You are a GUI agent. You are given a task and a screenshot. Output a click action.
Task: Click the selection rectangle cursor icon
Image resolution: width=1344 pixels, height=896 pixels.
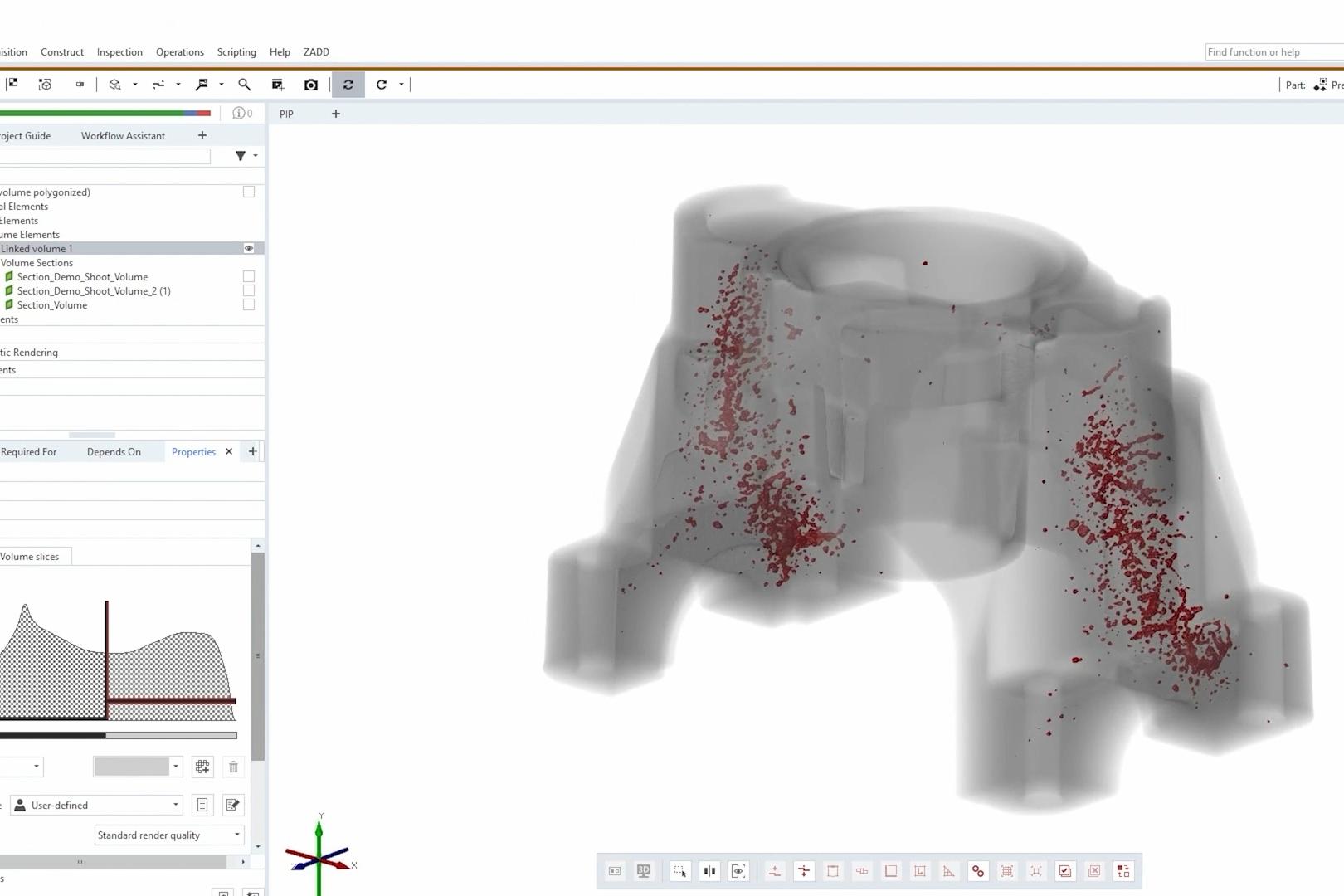pos(680,871)
